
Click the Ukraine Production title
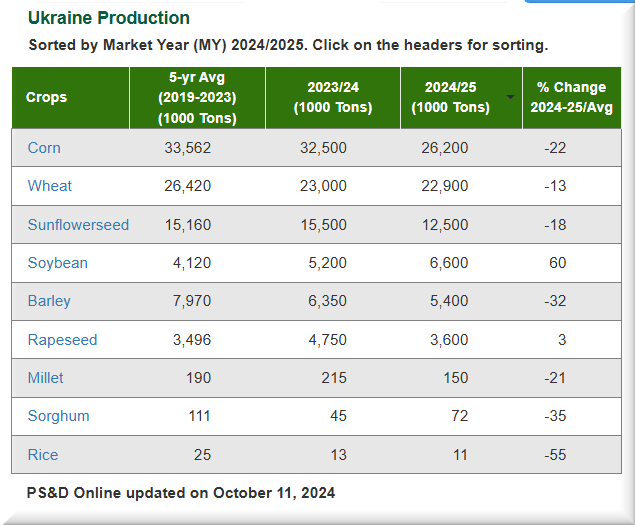point(108,18)
